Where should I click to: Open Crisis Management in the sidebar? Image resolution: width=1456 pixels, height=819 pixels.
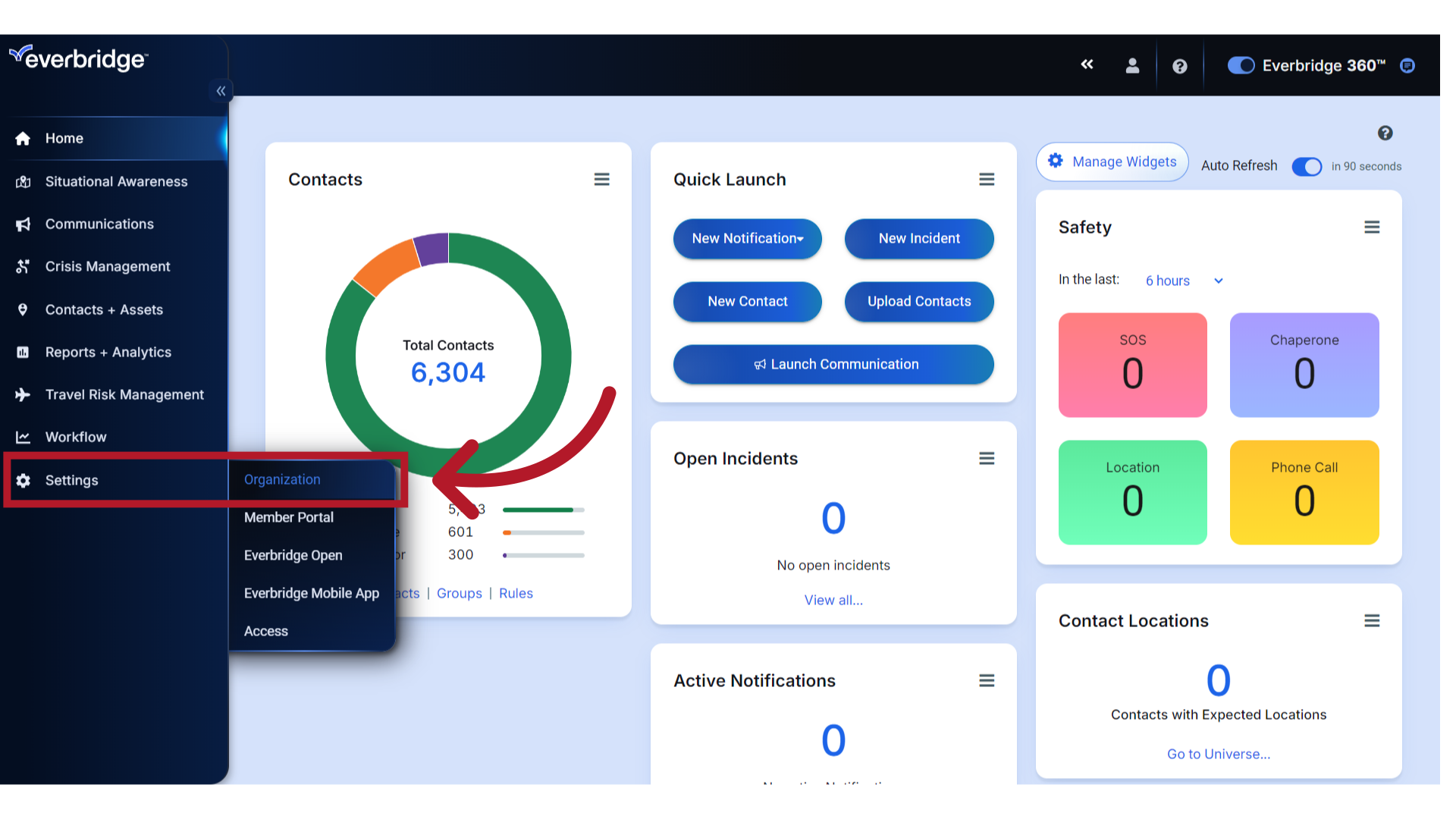[107, 266]
